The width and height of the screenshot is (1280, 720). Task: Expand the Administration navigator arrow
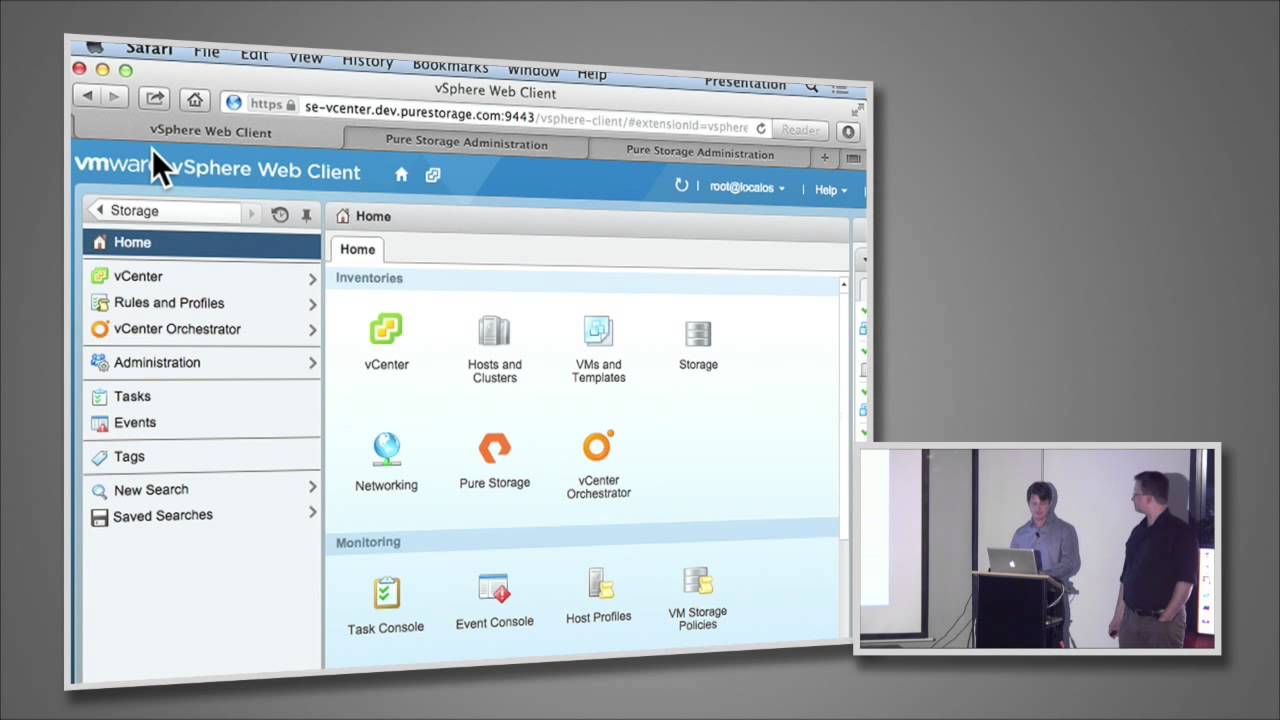(x=312, y=363)
